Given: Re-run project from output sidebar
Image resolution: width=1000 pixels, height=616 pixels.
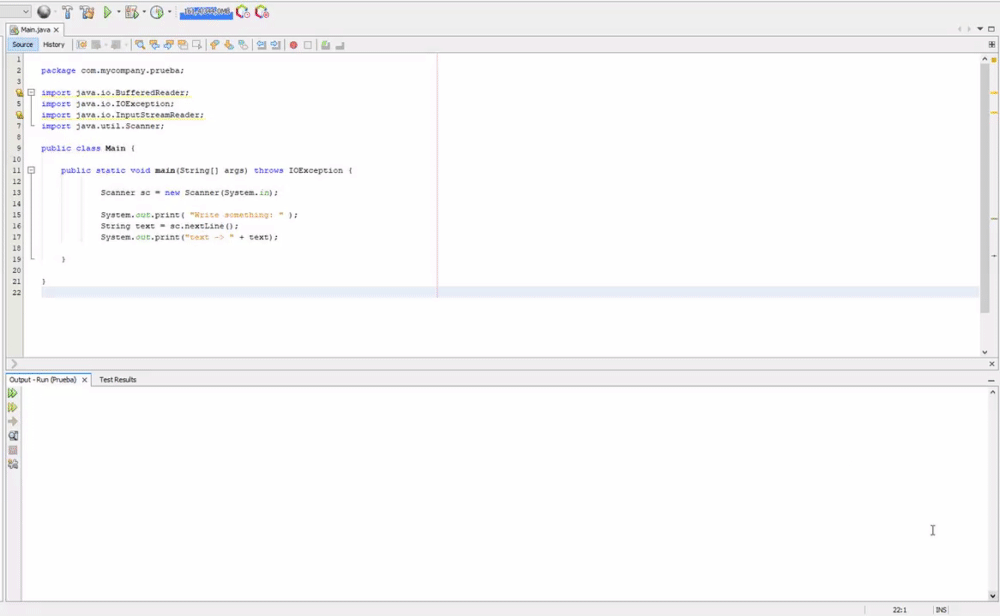Looking at the screenshot, I should (x=13, y=393).
